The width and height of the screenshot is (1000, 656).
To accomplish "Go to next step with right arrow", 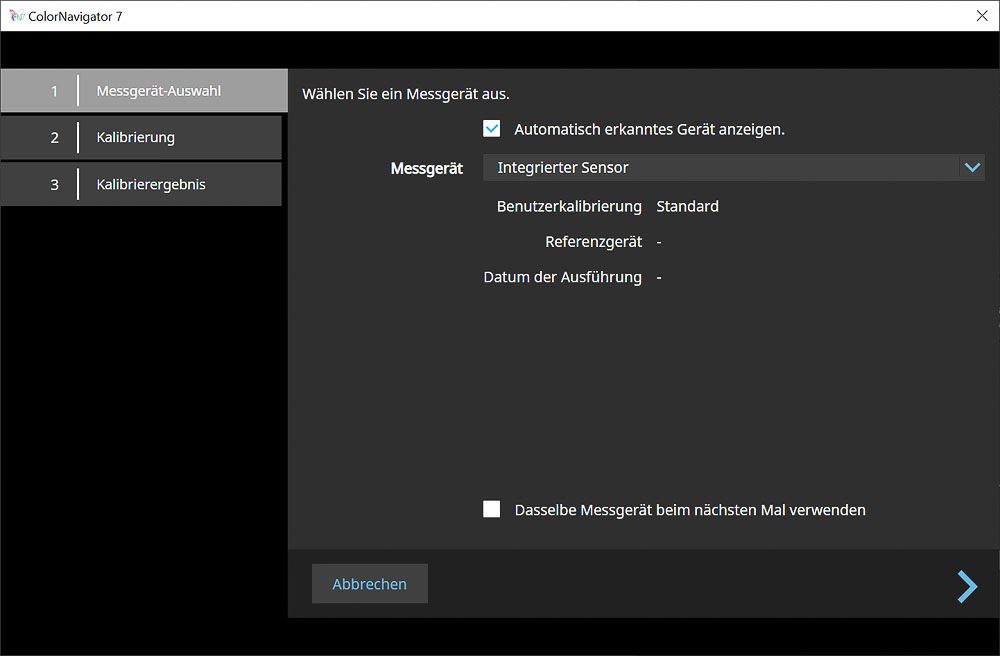I will (x=967, y=586).
